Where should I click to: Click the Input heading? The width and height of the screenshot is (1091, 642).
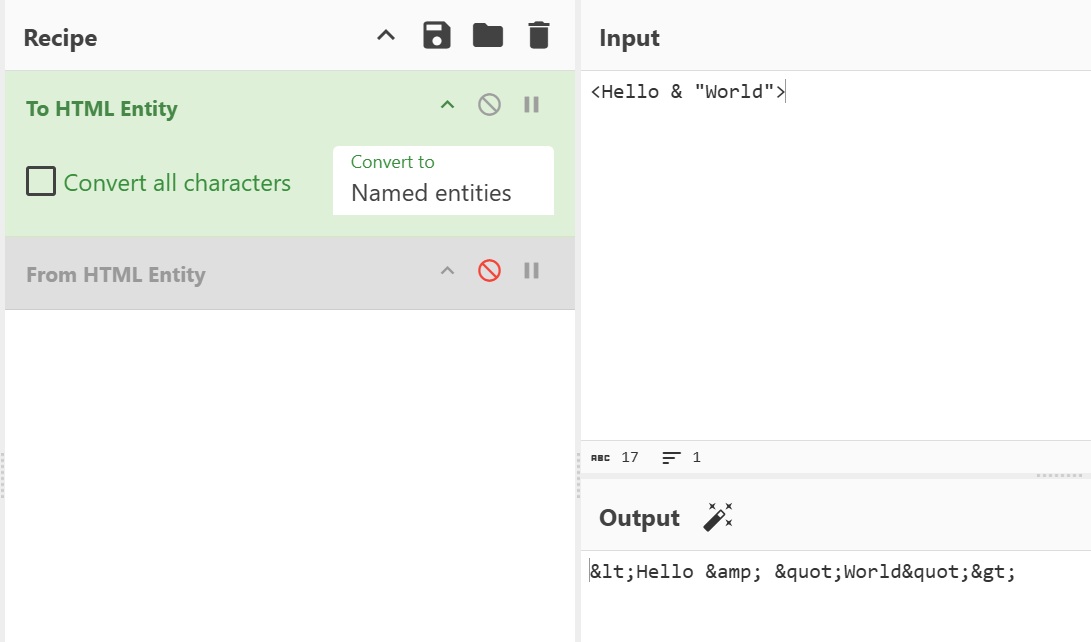[x=629, y=38]
